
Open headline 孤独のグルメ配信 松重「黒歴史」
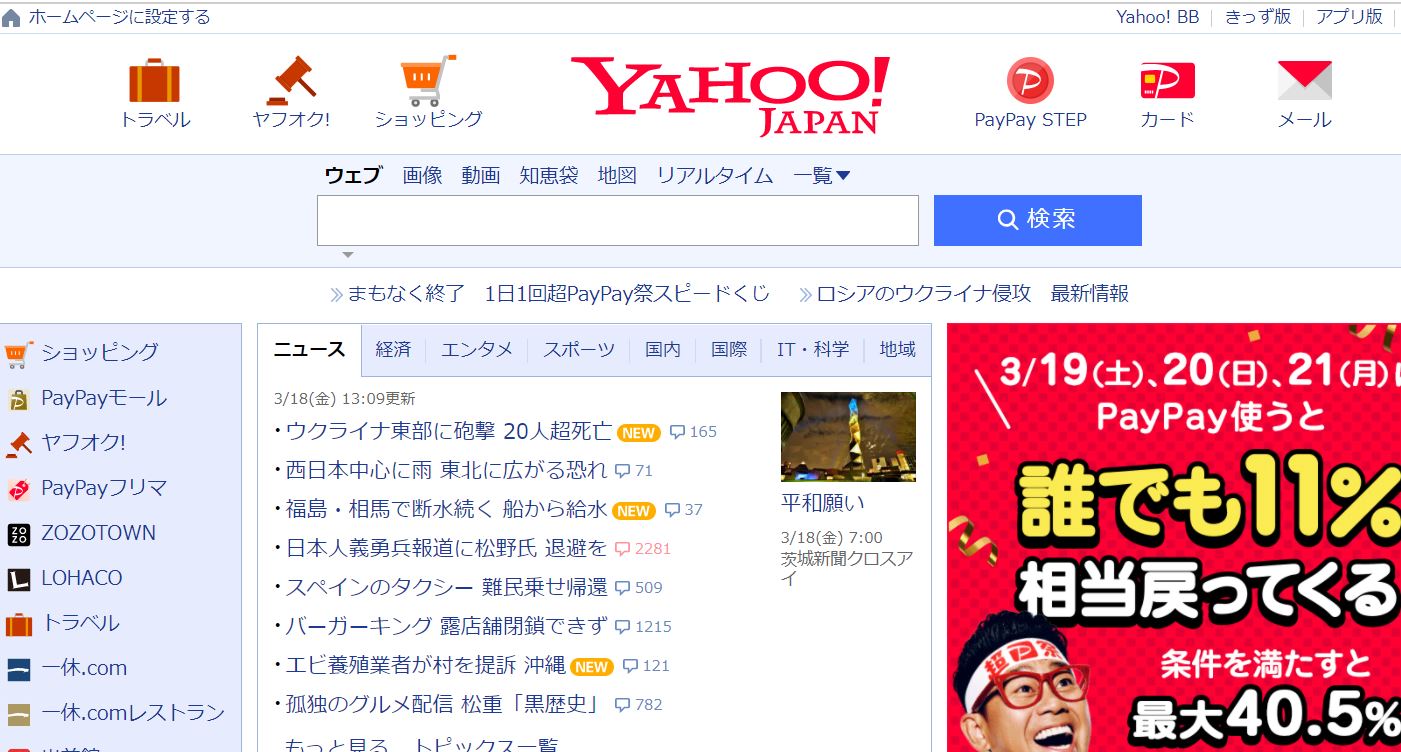[442, 705]
